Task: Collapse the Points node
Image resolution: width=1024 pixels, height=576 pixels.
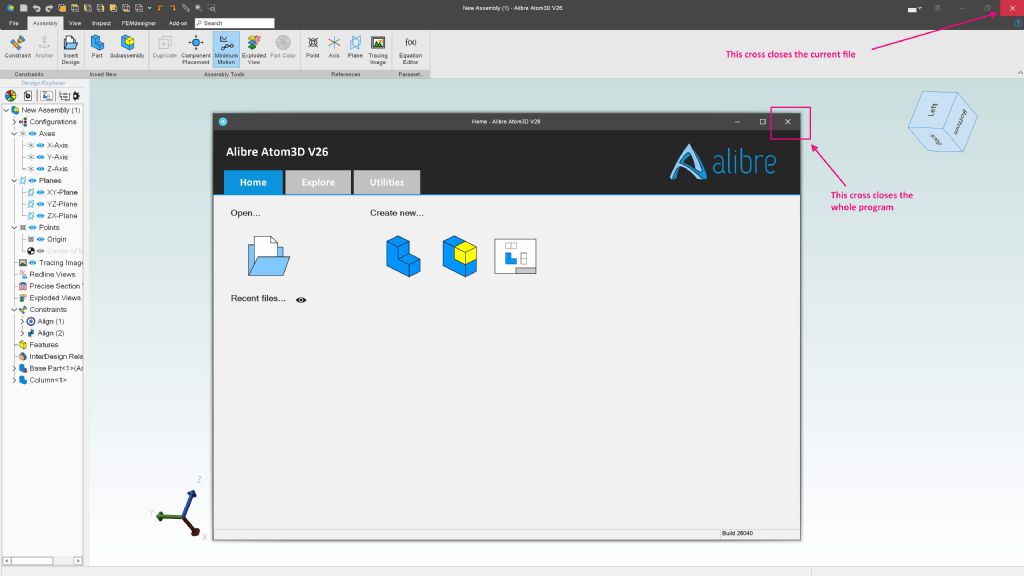Action: [14, 227]
